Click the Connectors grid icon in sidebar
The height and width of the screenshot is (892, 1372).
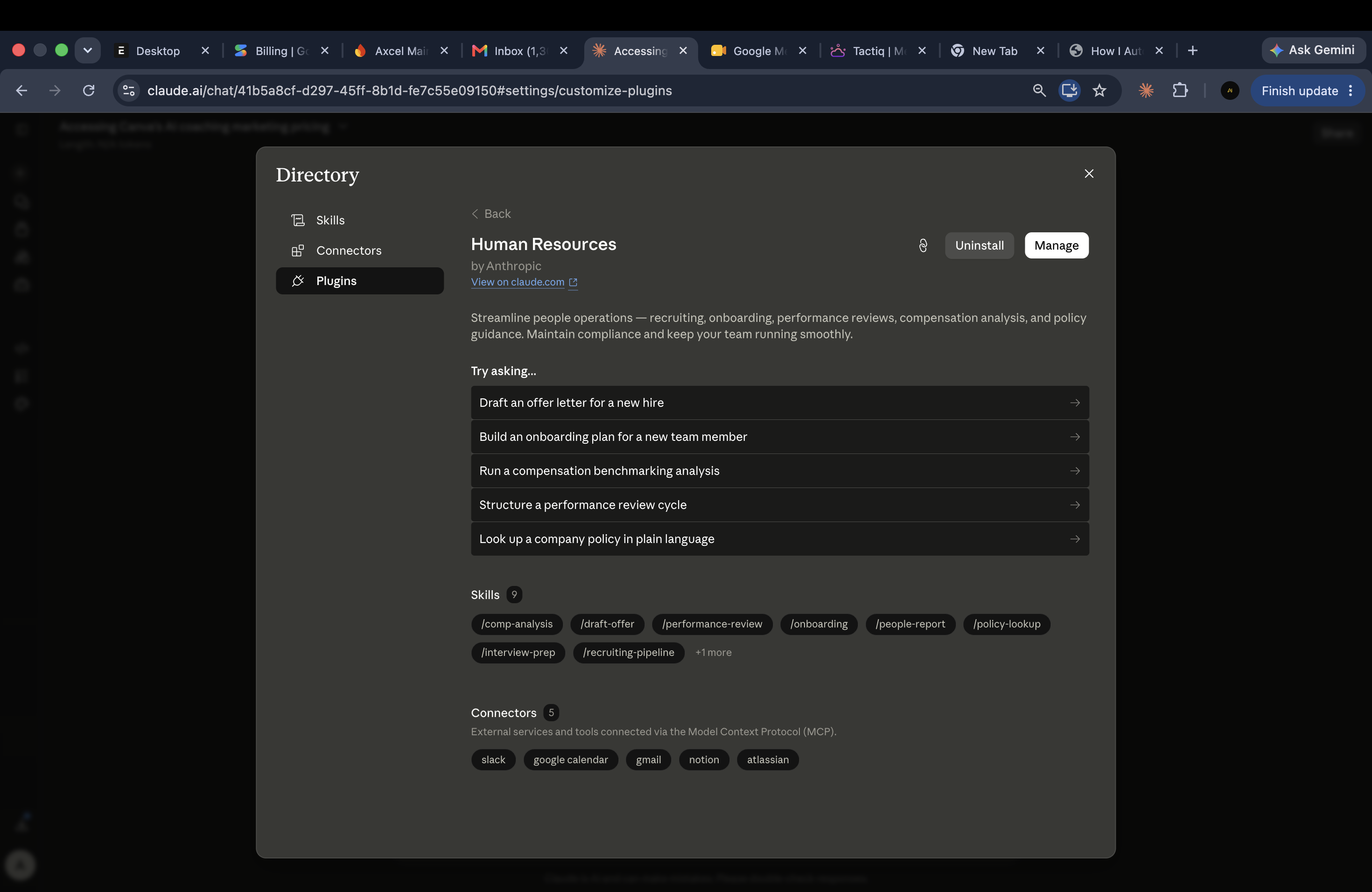click(298, 251)
